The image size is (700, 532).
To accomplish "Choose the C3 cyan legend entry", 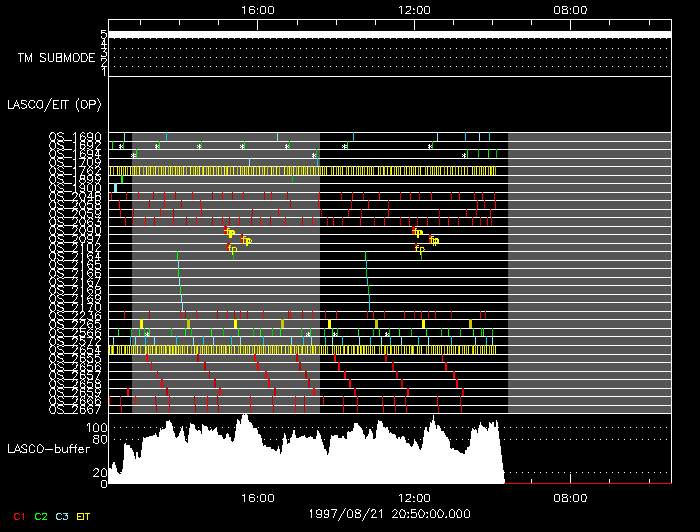I will 62,516.
